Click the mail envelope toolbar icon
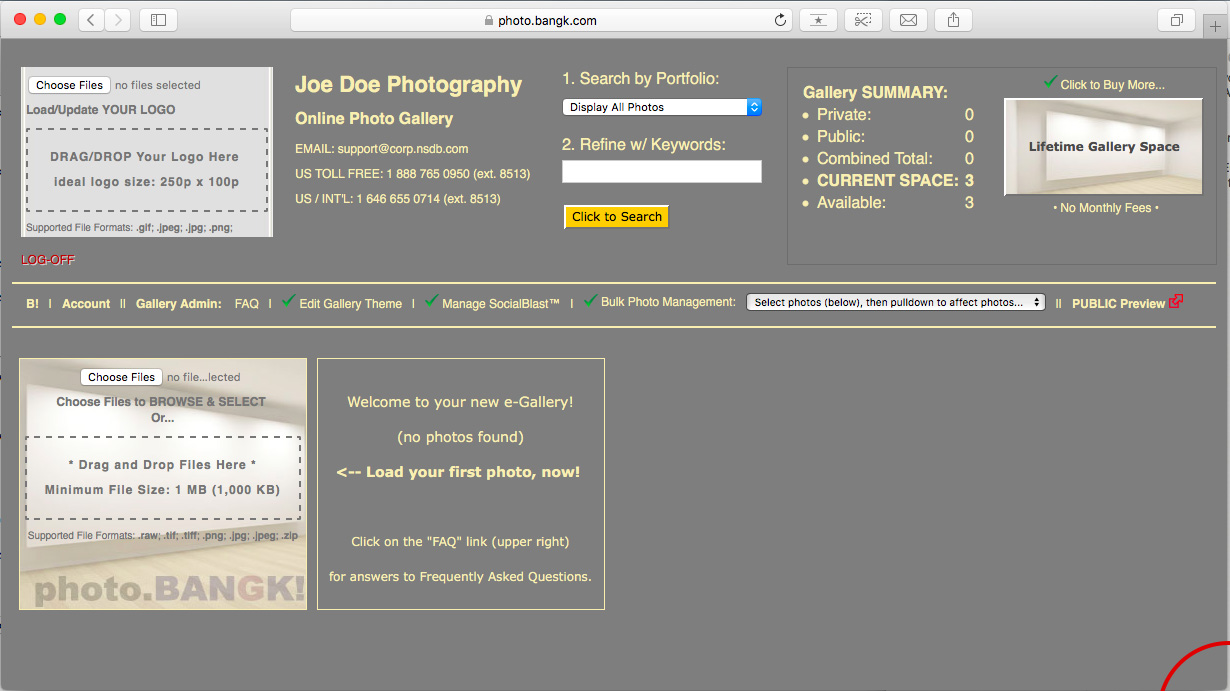1230x691 pixels. 908,20
